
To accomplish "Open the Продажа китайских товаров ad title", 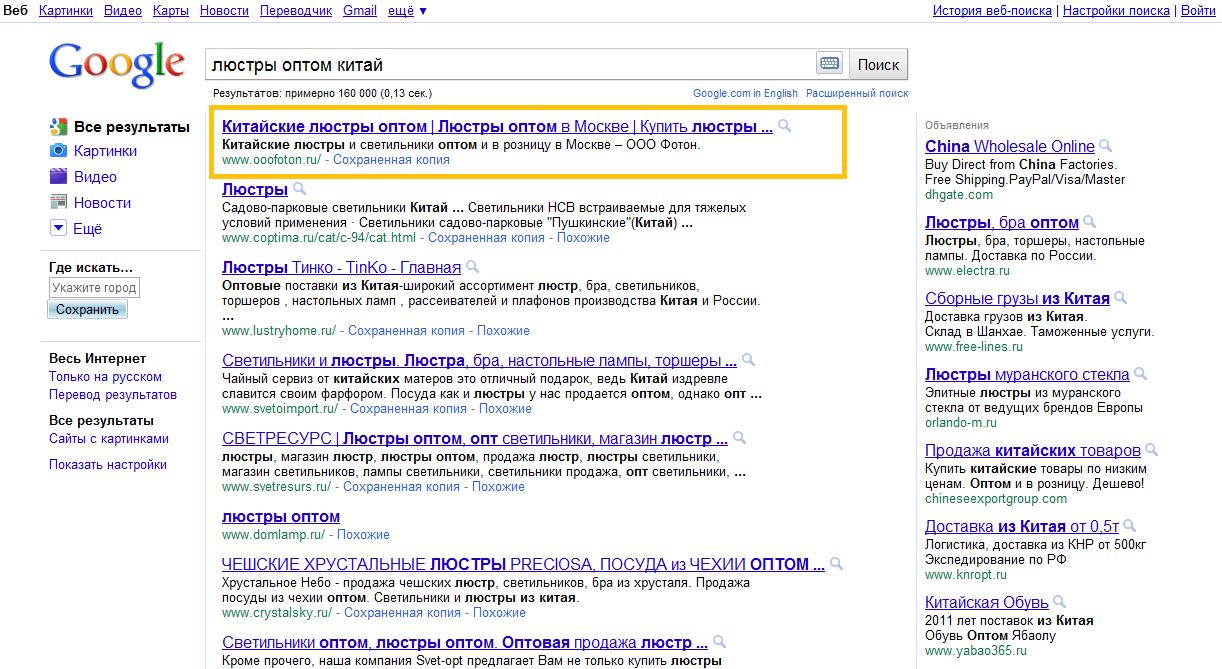I will [1033, 451].
